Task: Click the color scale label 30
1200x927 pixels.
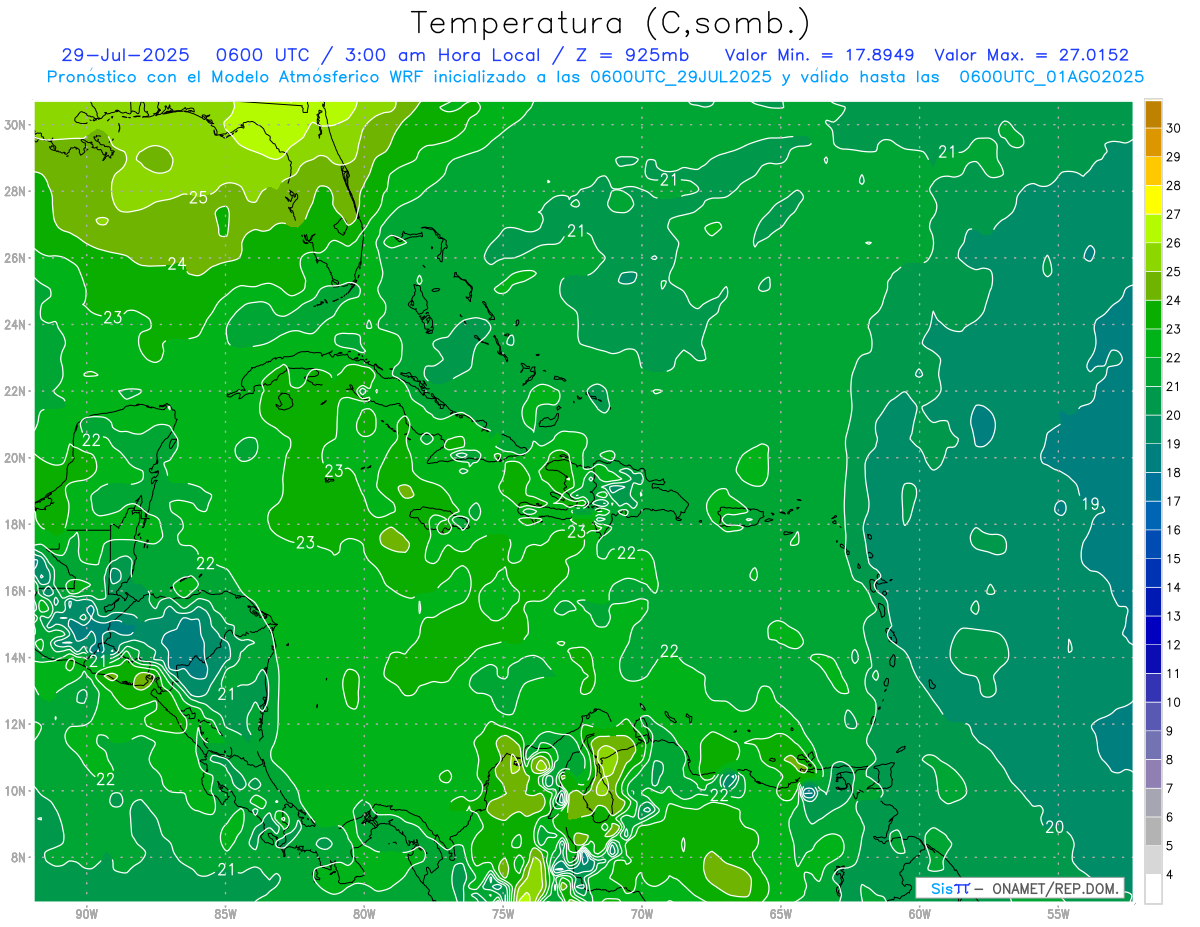Action: pyautogui.click(x=1174, y=128)
